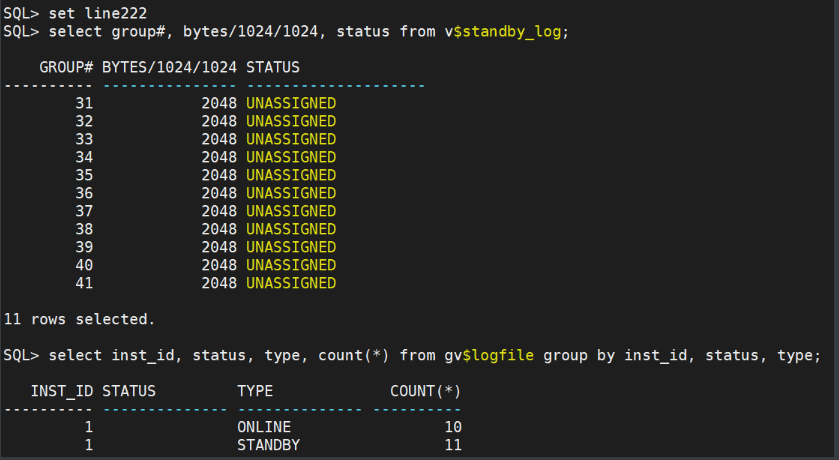
Task: Click the '11 rows selected.' message
Action: (79, 319)
